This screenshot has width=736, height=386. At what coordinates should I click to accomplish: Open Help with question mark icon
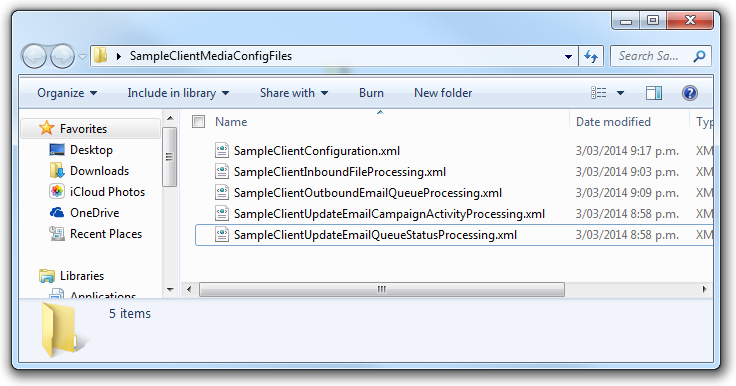point(690,93)
